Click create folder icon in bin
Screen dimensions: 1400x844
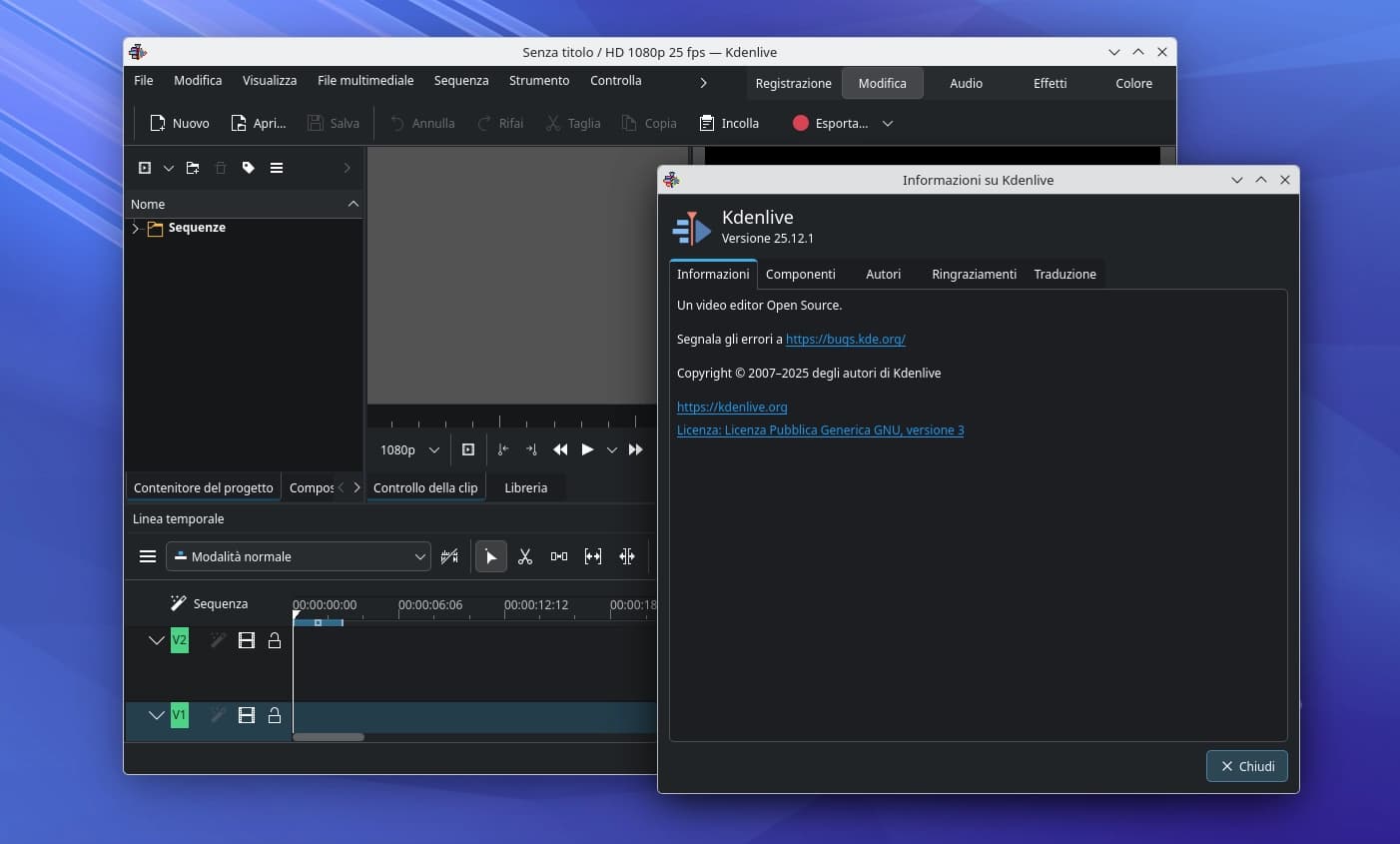[193, 168]
